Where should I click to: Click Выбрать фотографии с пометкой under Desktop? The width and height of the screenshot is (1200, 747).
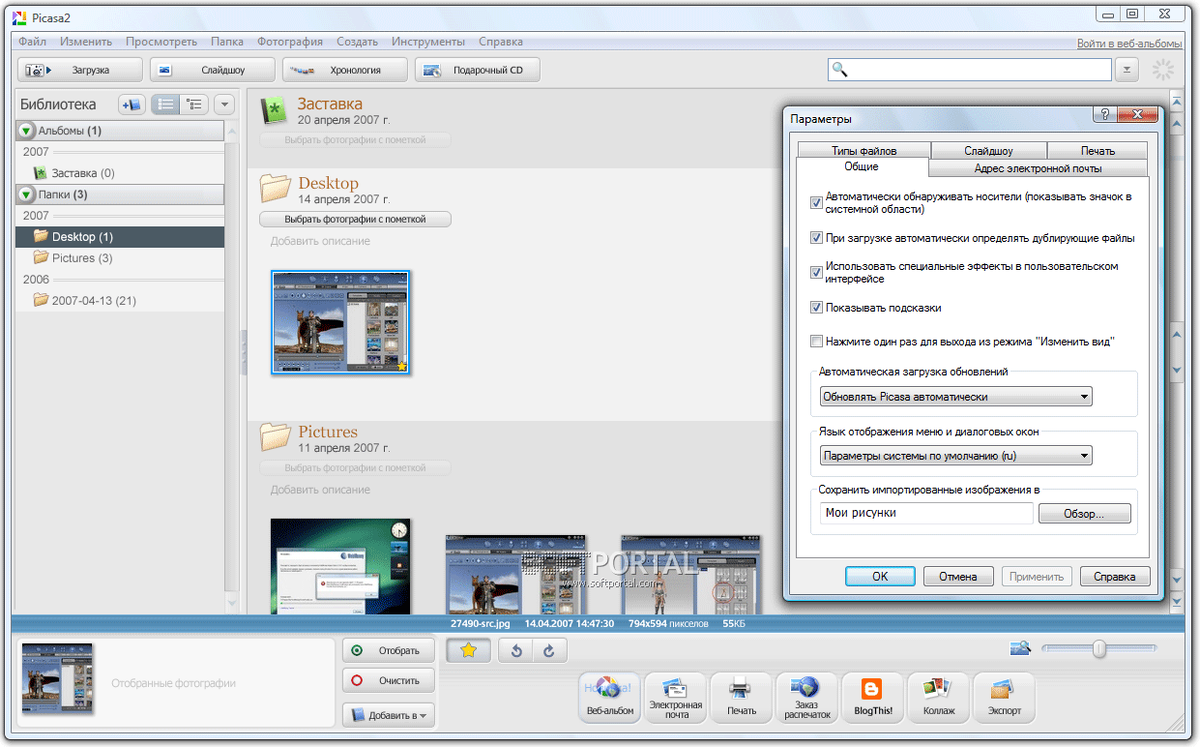(x=355, y=219)
